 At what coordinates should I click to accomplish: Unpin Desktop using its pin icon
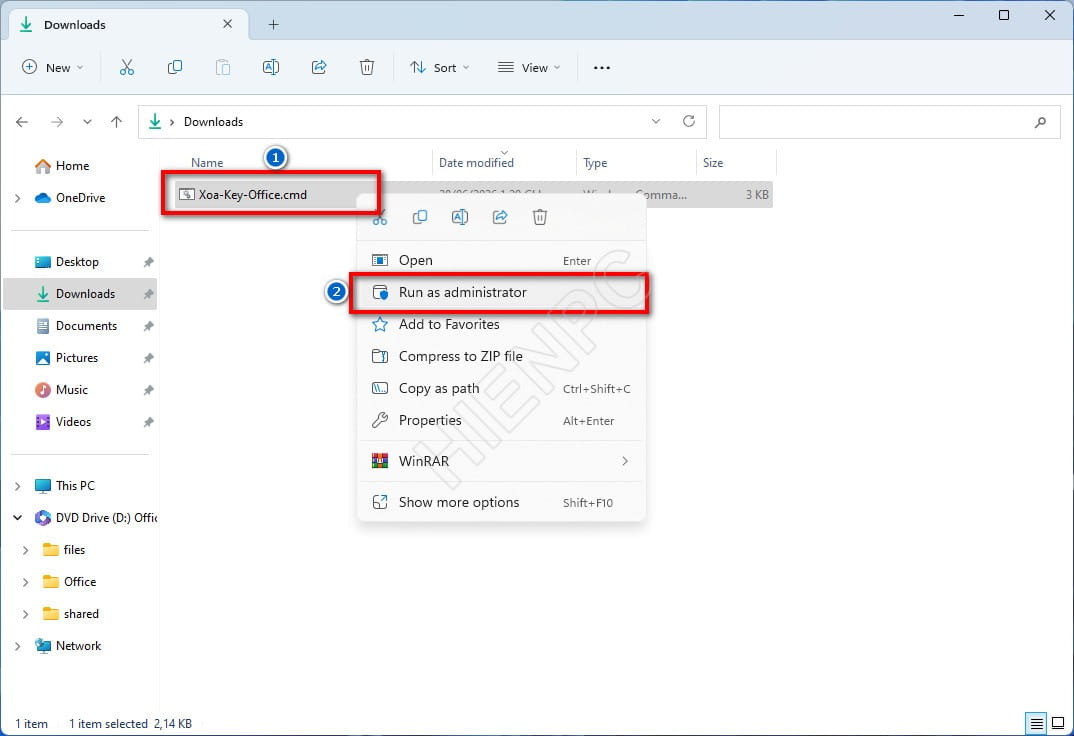(x=148, y=262)
